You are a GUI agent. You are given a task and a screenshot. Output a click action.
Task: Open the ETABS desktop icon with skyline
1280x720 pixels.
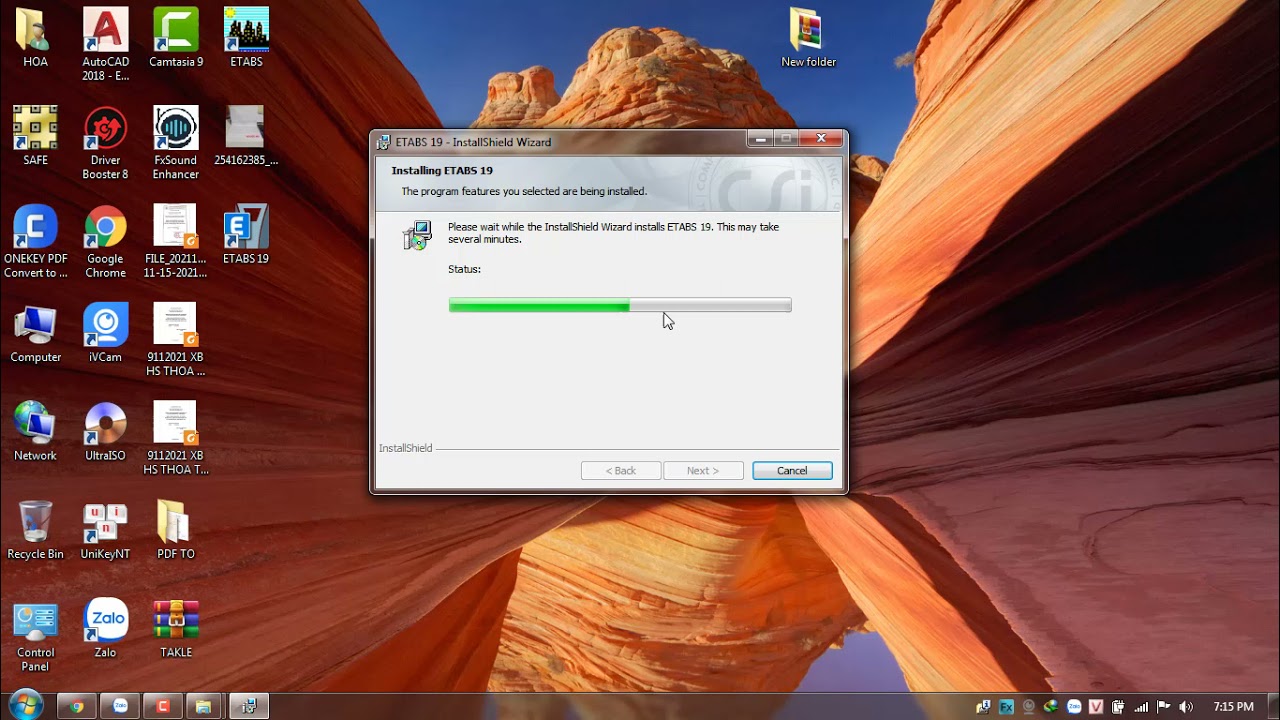coord(246,38)
